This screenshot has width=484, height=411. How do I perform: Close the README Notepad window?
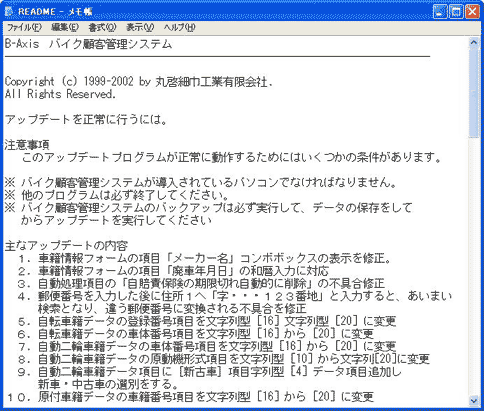(x=472, y=12)
